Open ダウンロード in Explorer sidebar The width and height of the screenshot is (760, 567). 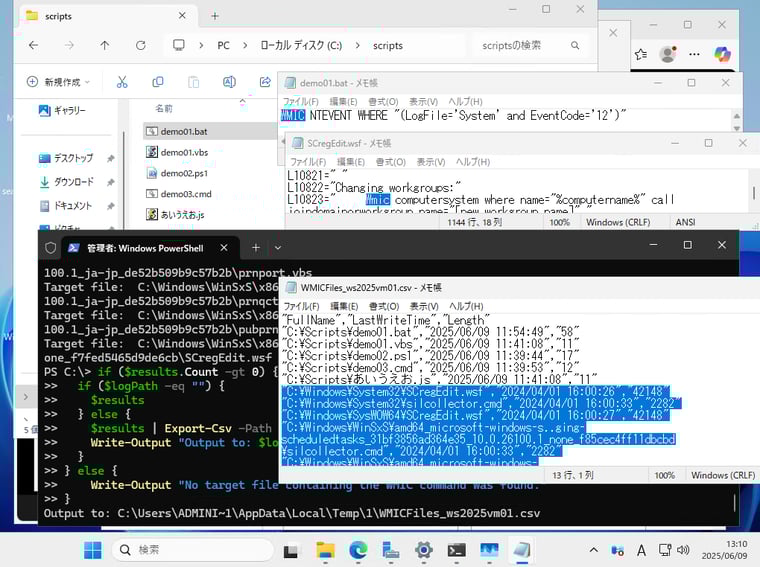click(x=73, y=182)
